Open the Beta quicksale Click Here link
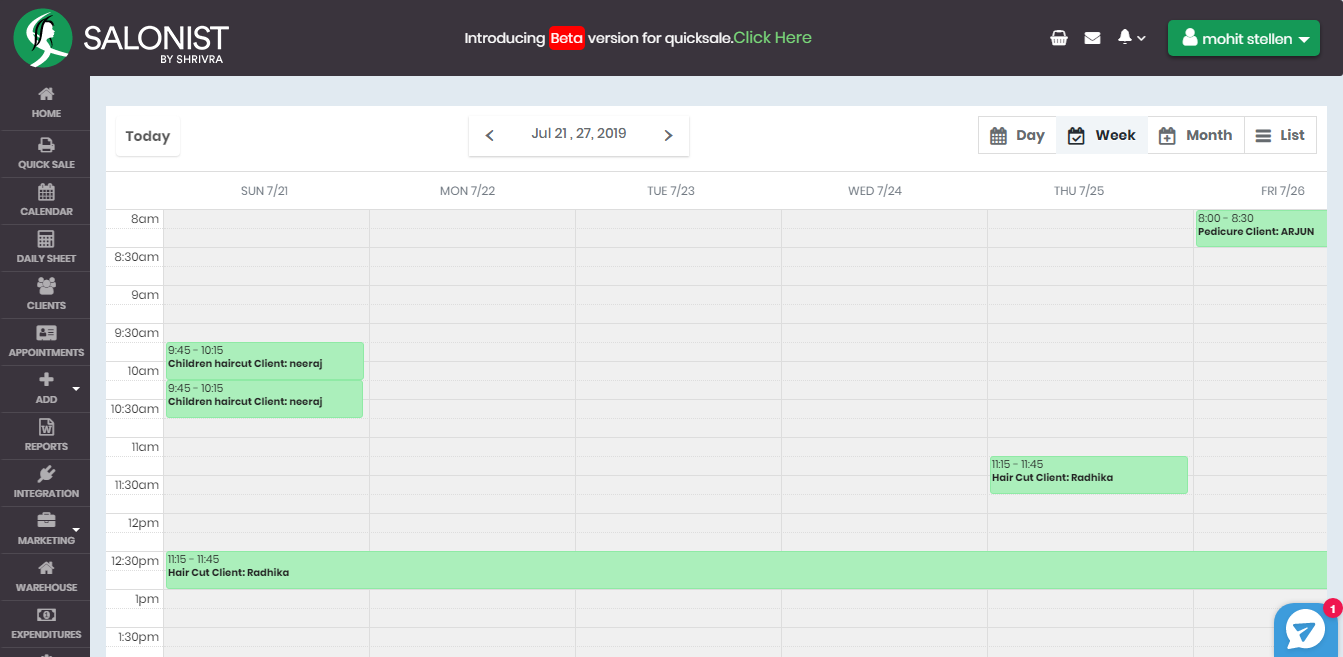 click(x=770, y=37)
